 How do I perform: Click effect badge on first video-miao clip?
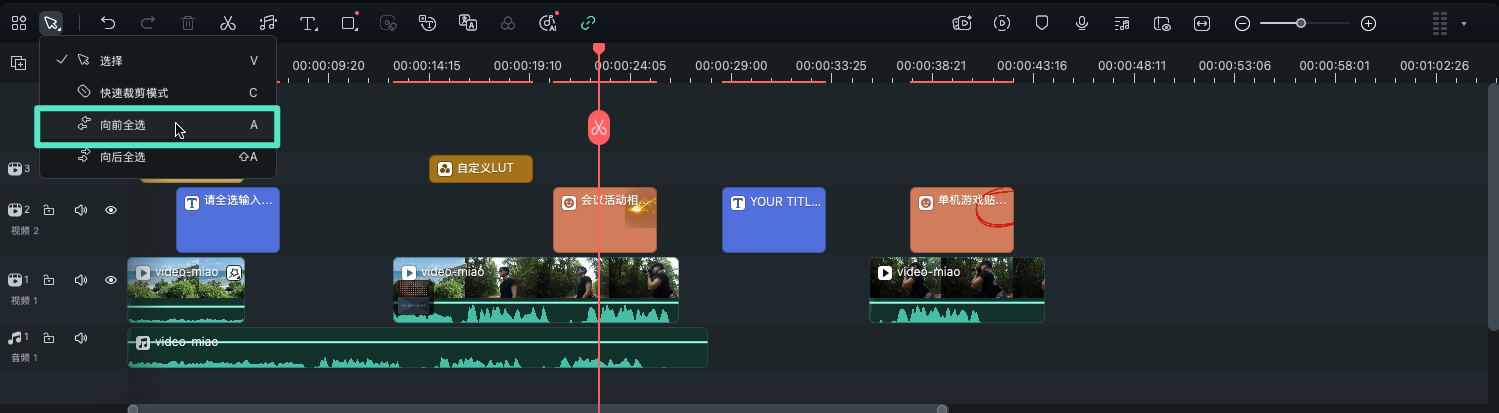click(x=233, y=272)
